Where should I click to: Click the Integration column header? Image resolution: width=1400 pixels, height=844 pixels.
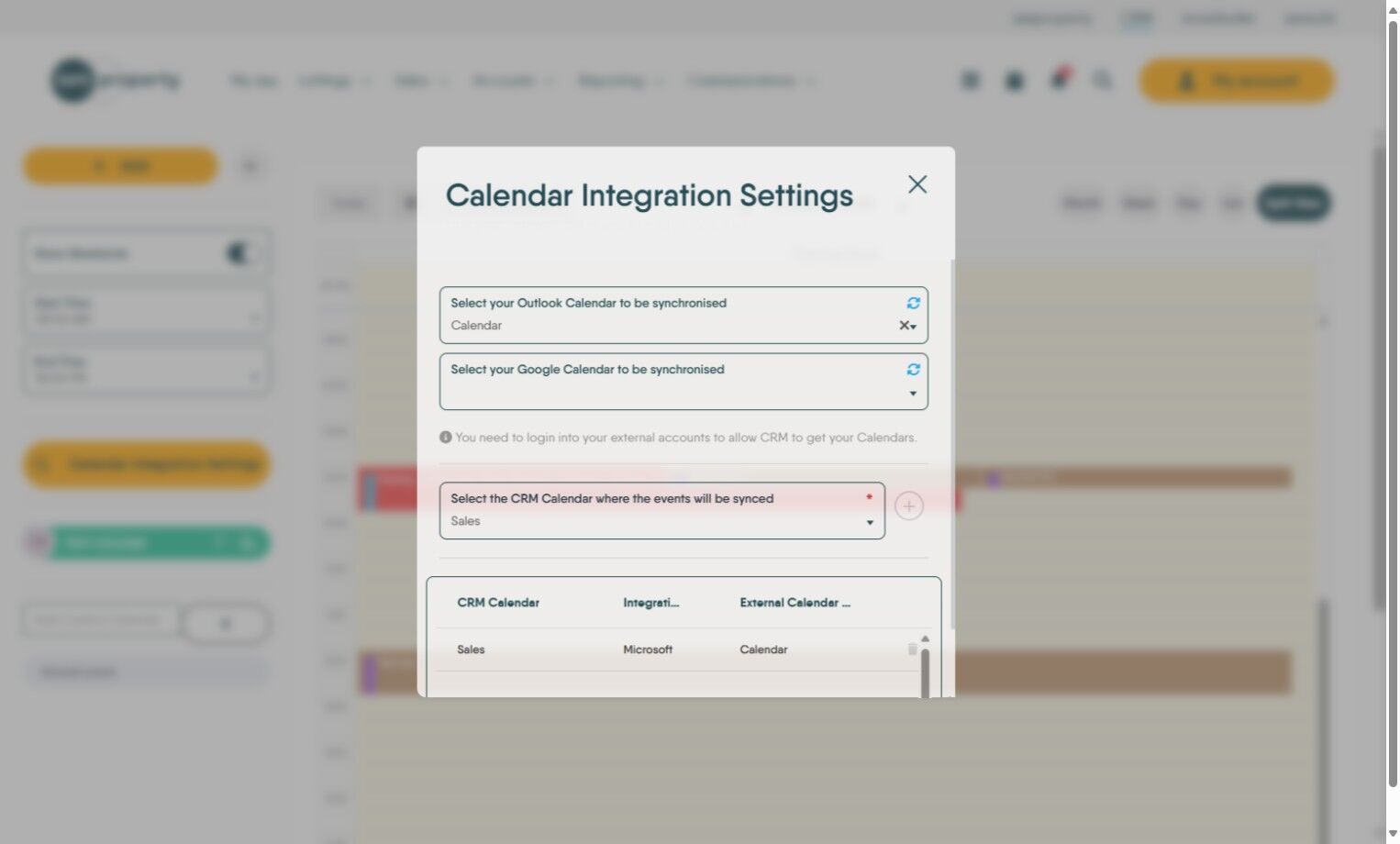(x=650, y=603)
